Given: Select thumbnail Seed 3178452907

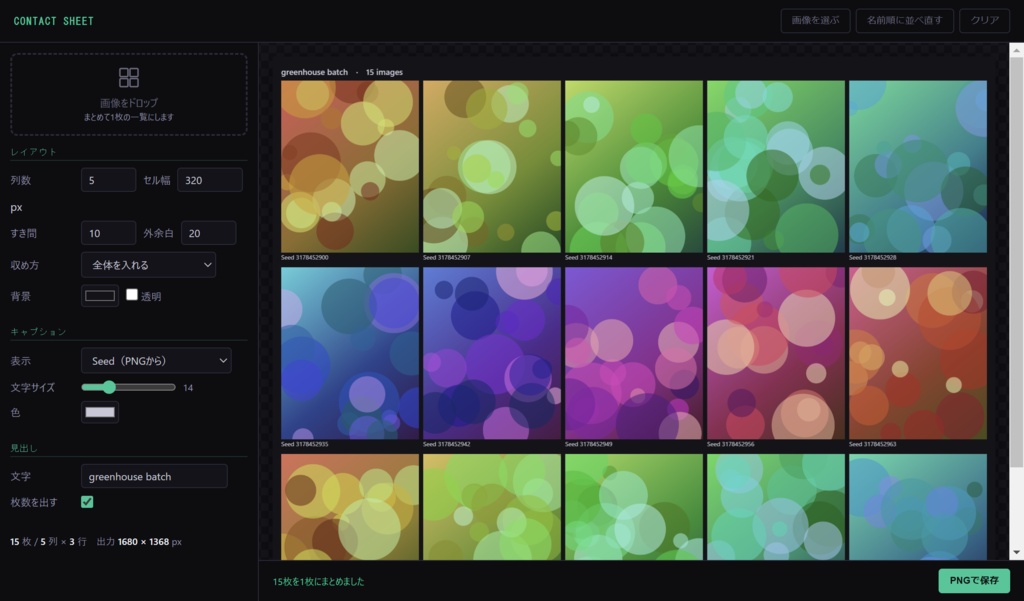Looking at the screenshot, I should coord(492,167).
